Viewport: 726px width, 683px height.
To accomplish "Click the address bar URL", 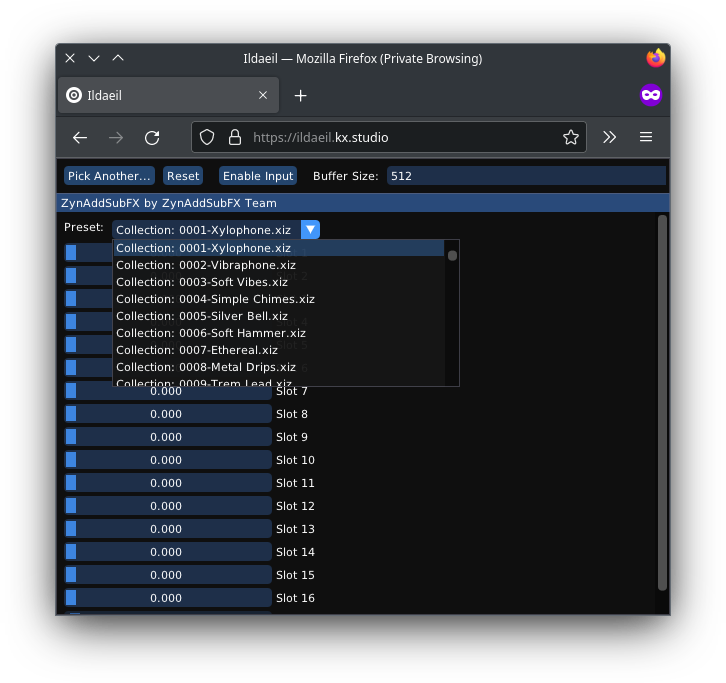I will click(320, 138).
